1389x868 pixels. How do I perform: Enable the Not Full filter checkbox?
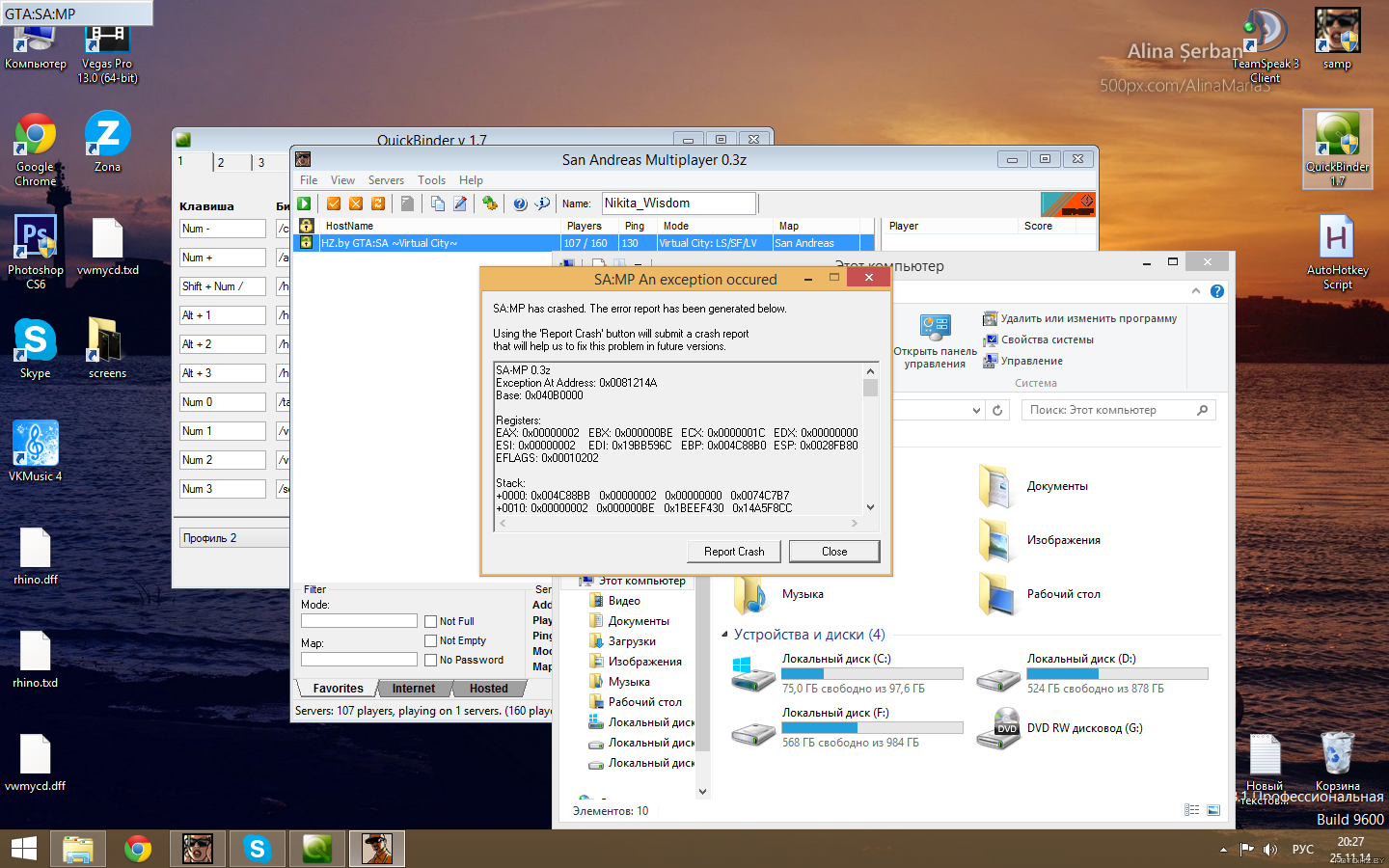431,621
